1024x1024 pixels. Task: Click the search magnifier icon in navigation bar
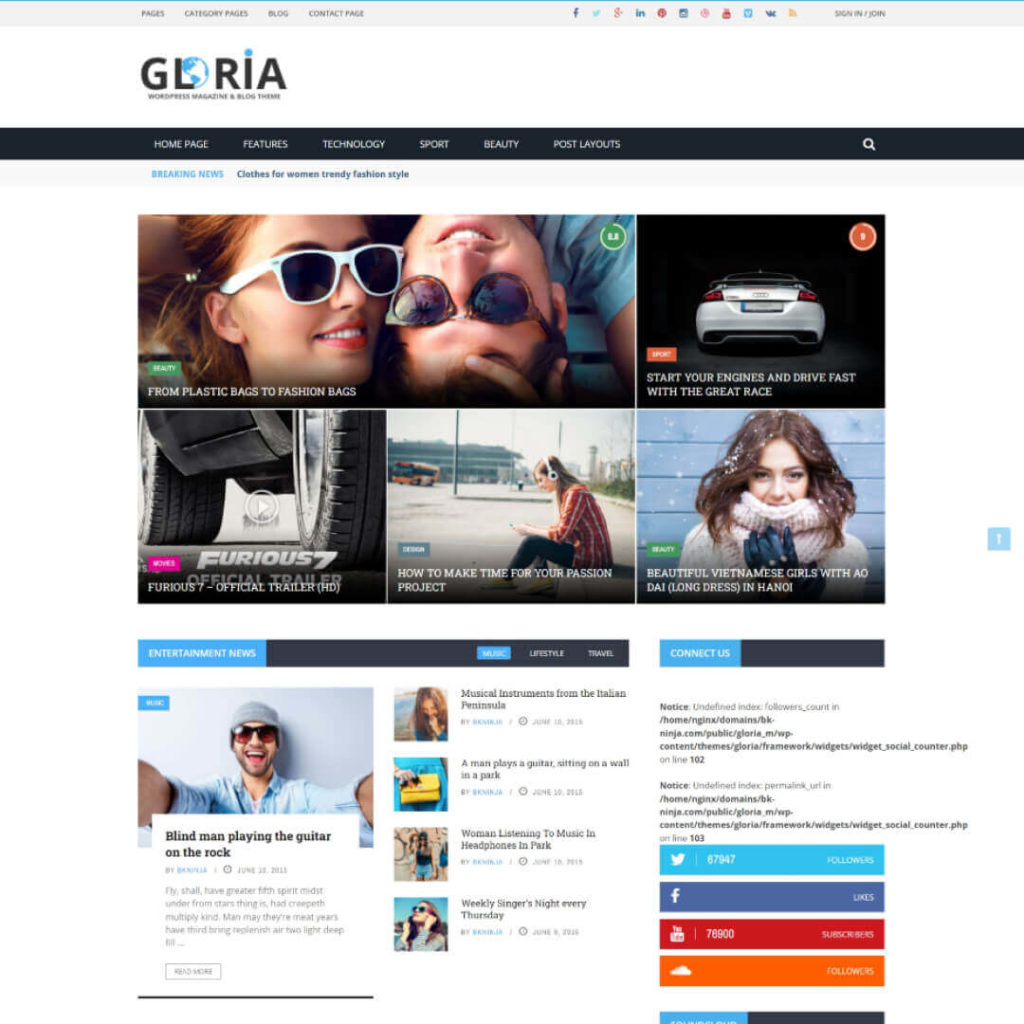click(869, 144)
